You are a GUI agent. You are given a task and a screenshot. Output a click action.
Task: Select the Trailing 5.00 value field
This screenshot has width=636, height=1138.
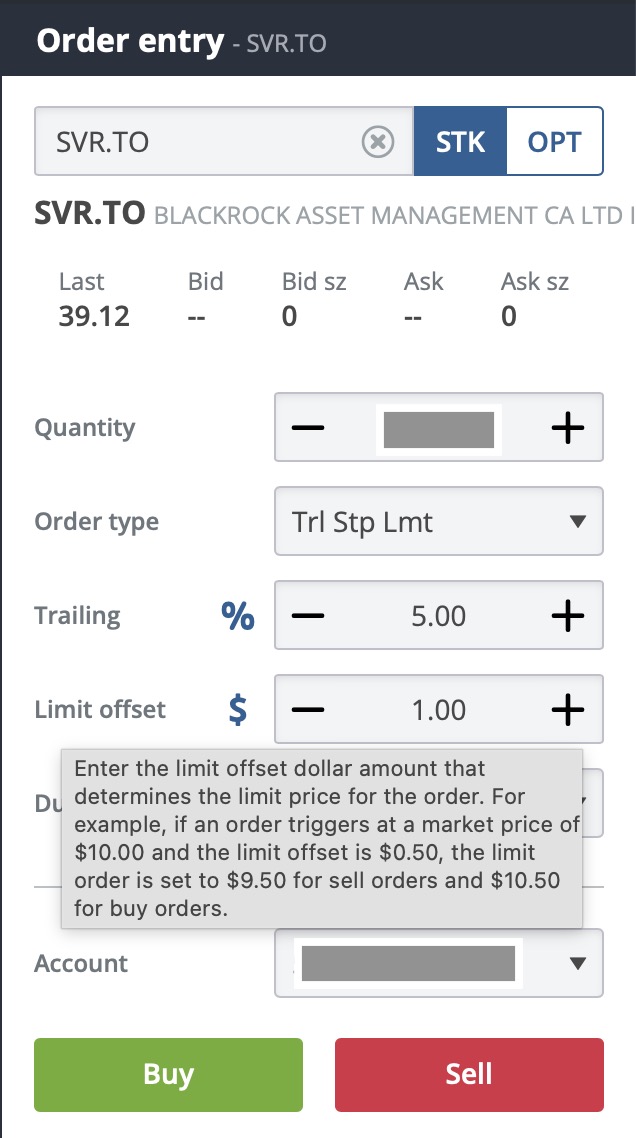(x=438, y=615)
